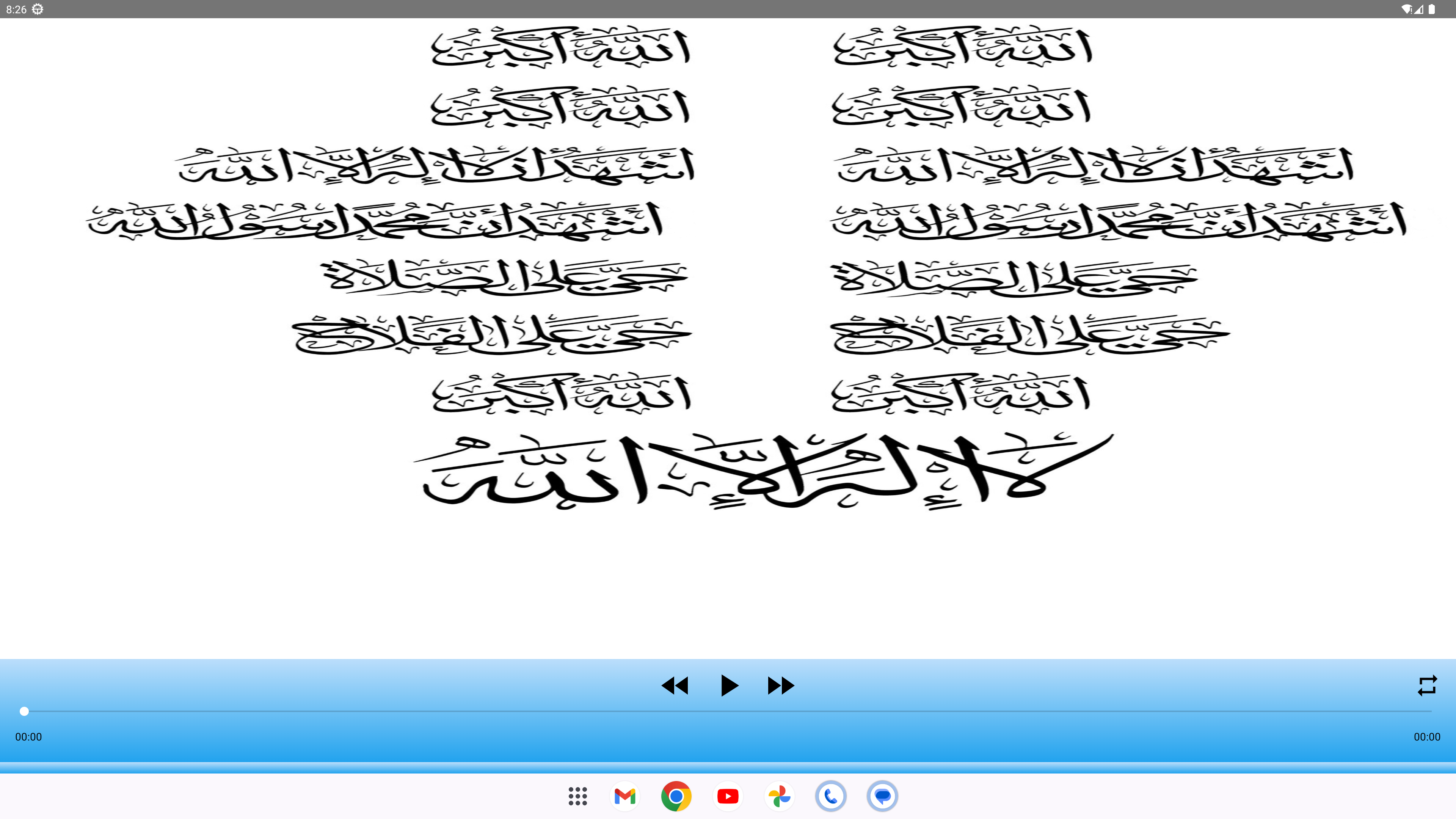Toggle the repeat loop icon
This screenshot has width=1456, height=819.
(x=1426, y=686)
